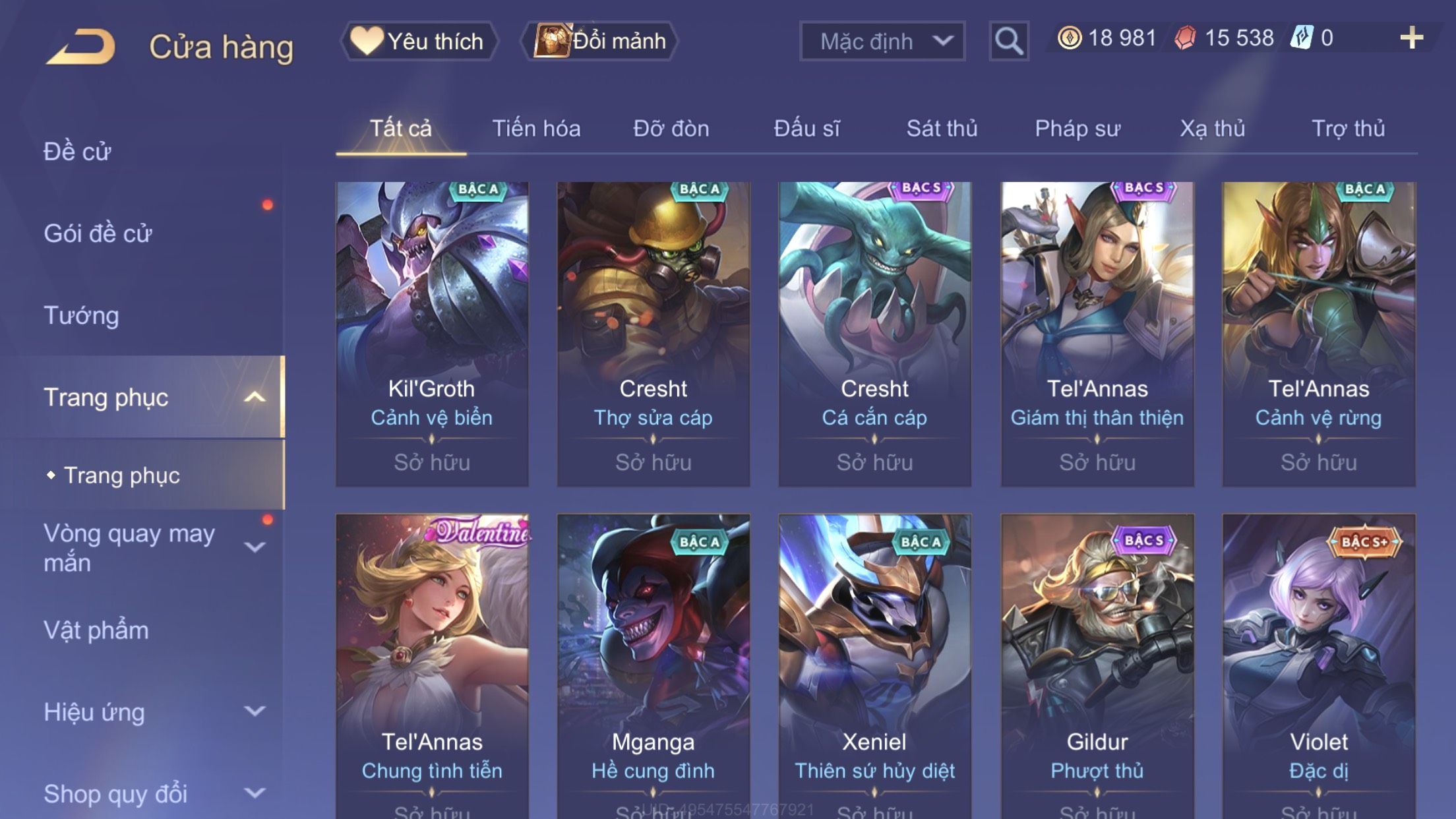This screenshot has height=819, width=1456.
Task: Select the Xạ thủ tab
Action: pyautogui.click(x=1213, y=129)
